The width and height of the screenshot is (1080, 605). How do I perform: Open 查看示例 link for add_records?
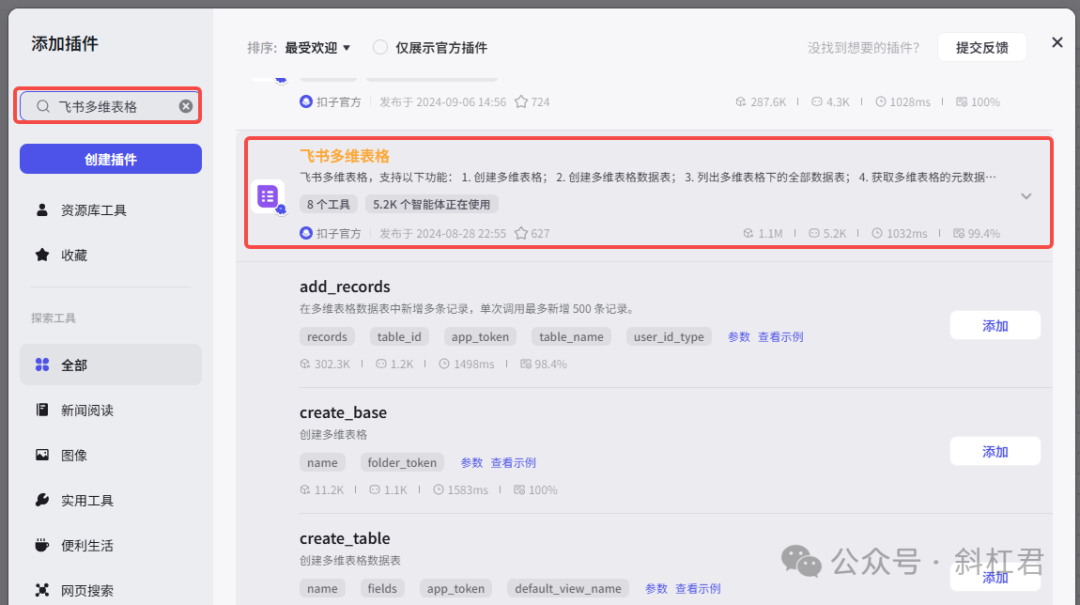pos(780,336)
